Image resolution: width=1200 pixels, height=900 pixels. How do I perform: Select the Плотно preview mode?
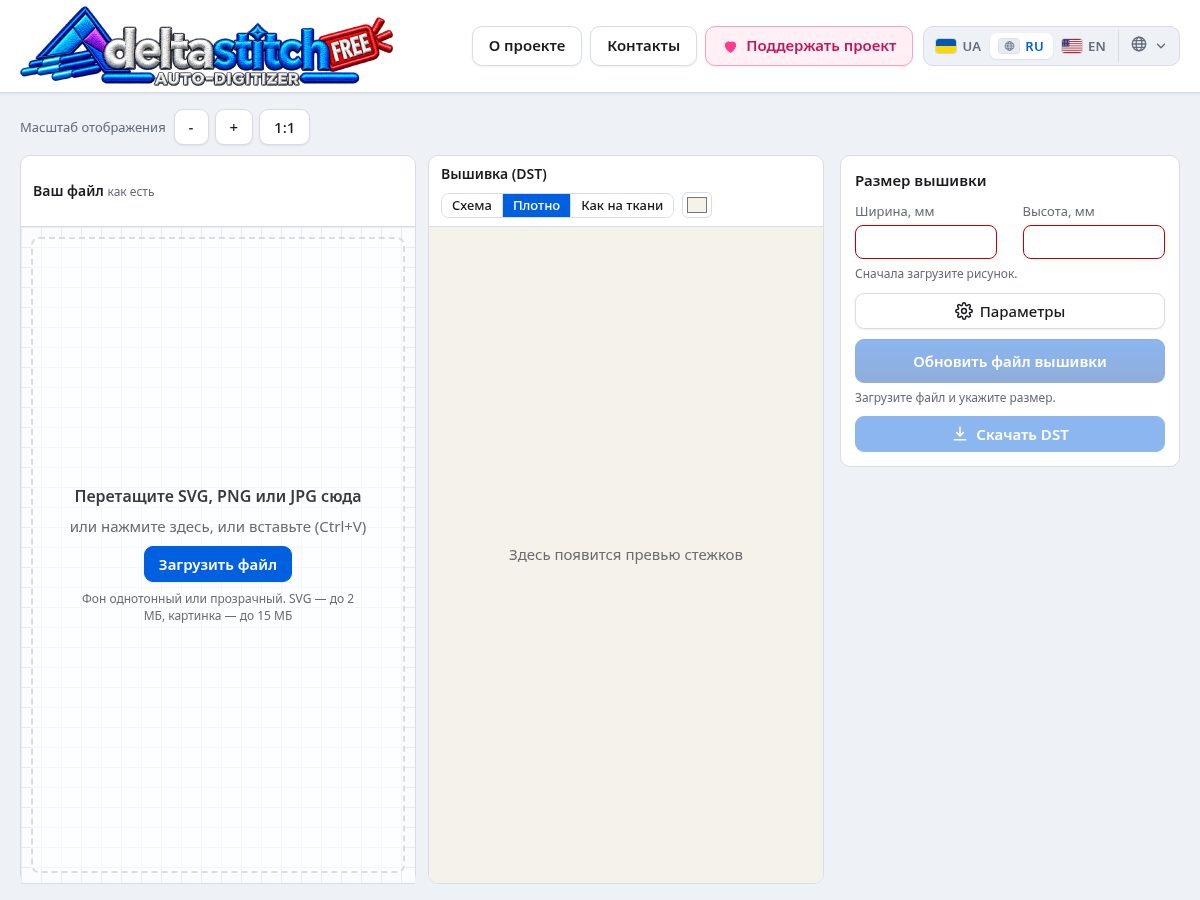point(536,206)
